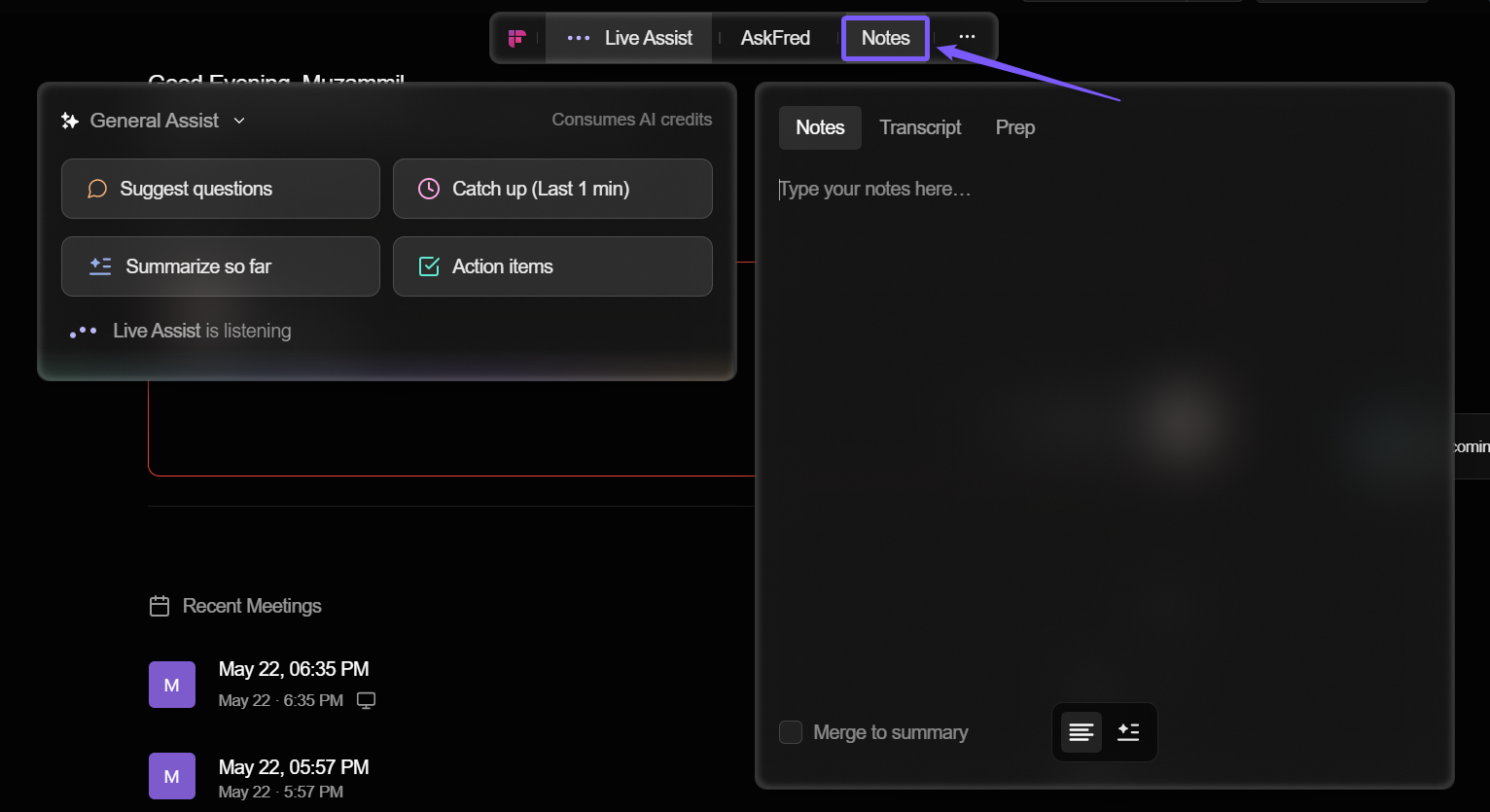Open the Live Assist panel from top bar
Screen dimensions: 1490x812
(x=629, y=38)
